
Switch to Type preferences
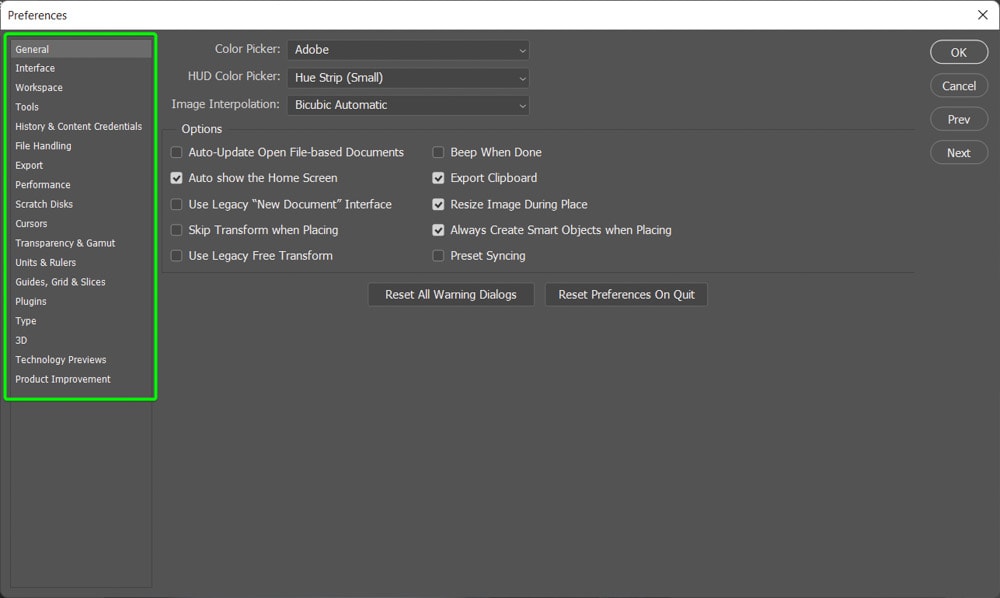81,321
